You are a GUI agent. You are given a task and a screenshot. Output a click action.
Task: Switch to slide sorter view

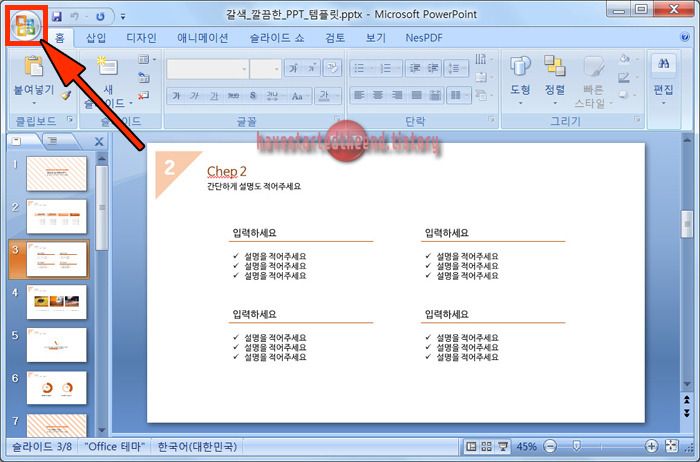point(487,446)
